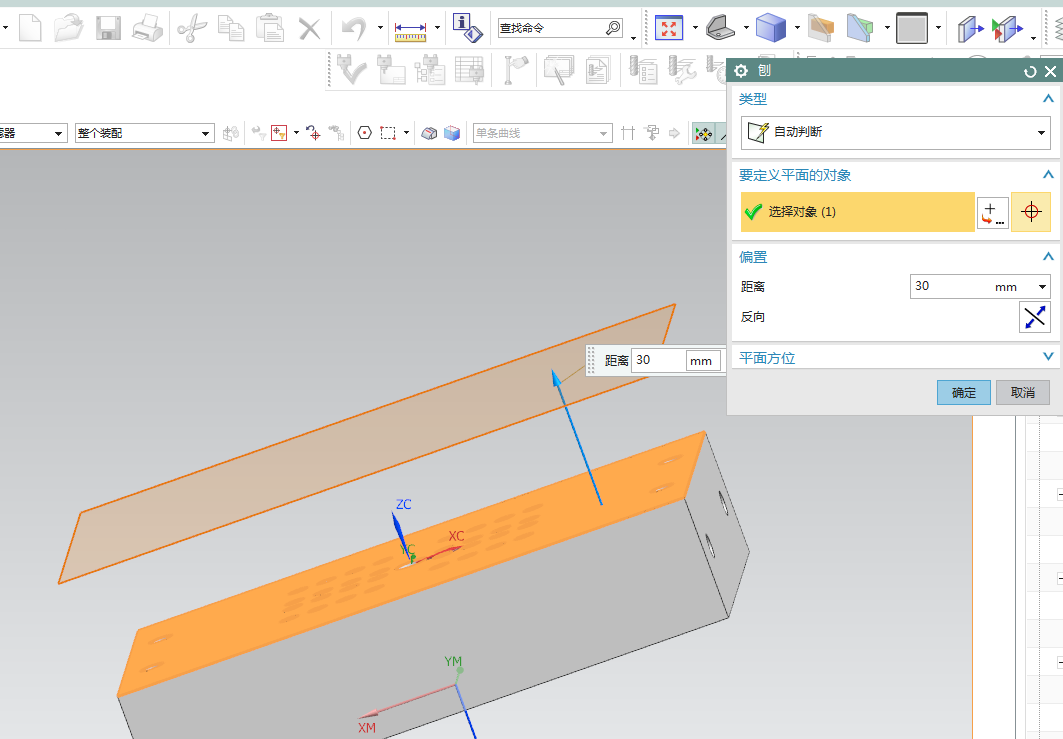Cut using the scissors icon
The width and height of the screenshot is (1063, 739).
click(x=192, y=28)
